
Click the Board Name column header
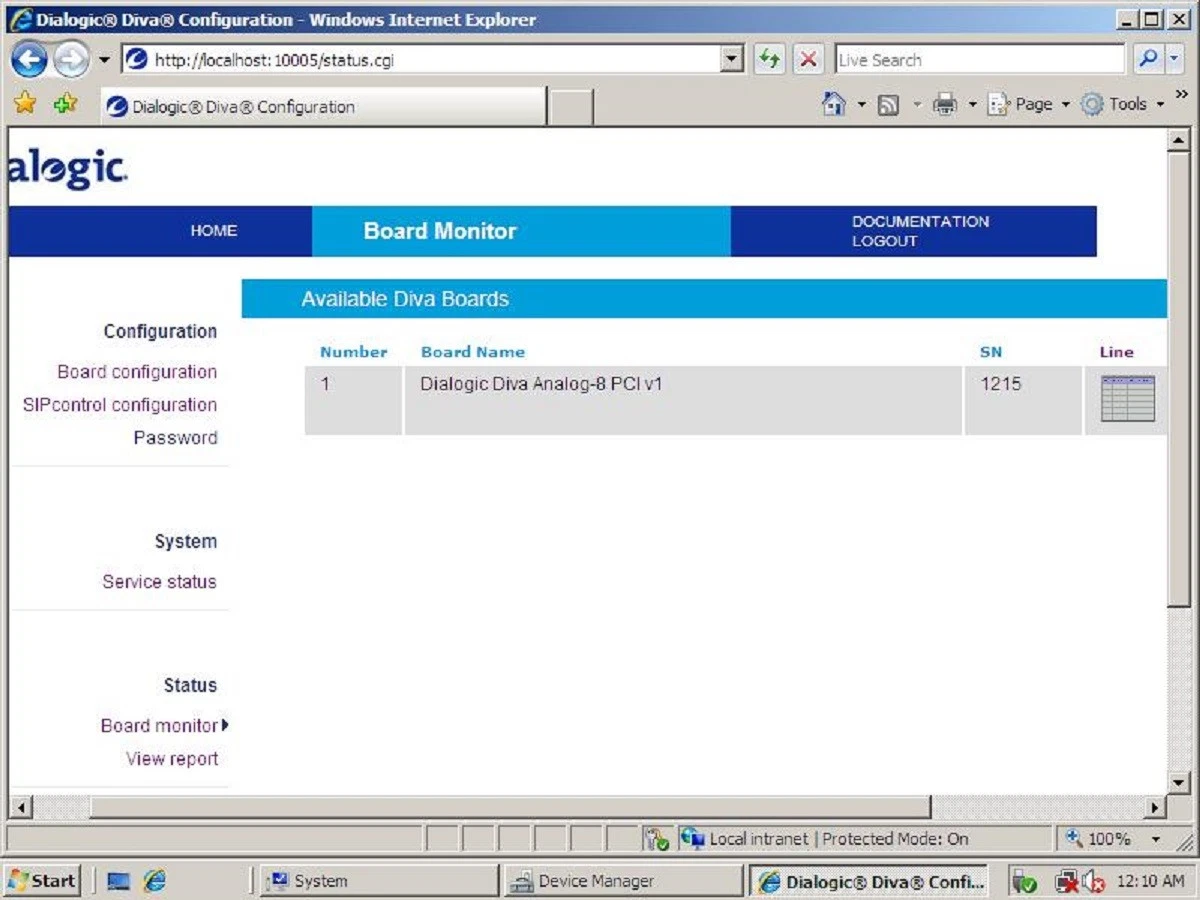pos(473,352)
